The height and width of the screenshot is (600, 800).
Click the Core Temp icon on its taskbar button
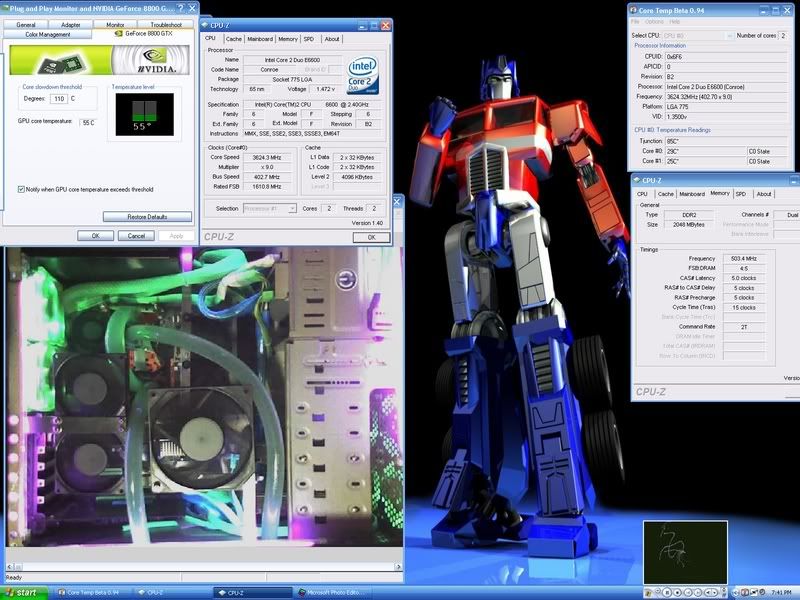(61, 593)
